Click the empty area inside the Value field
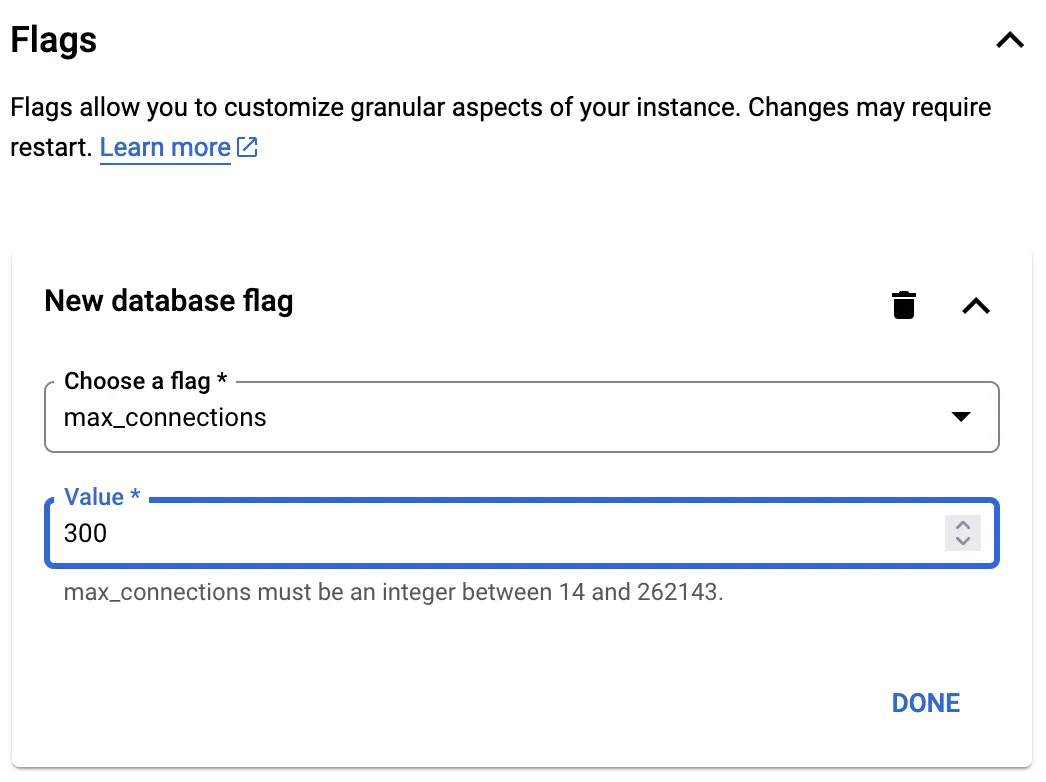 [x=500, y=533]
